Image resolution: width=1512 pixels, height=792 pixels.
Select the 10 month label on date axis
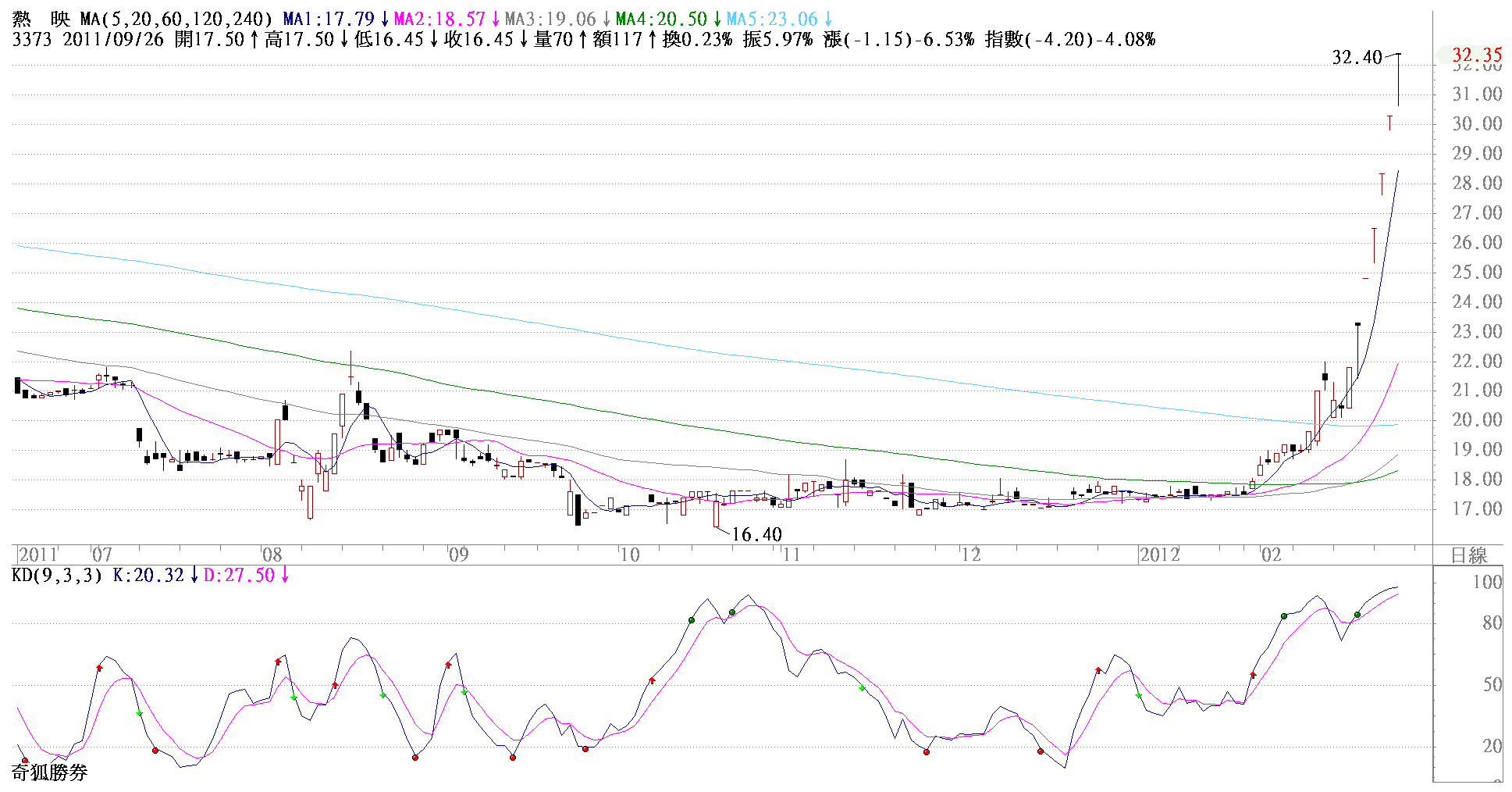629,555
